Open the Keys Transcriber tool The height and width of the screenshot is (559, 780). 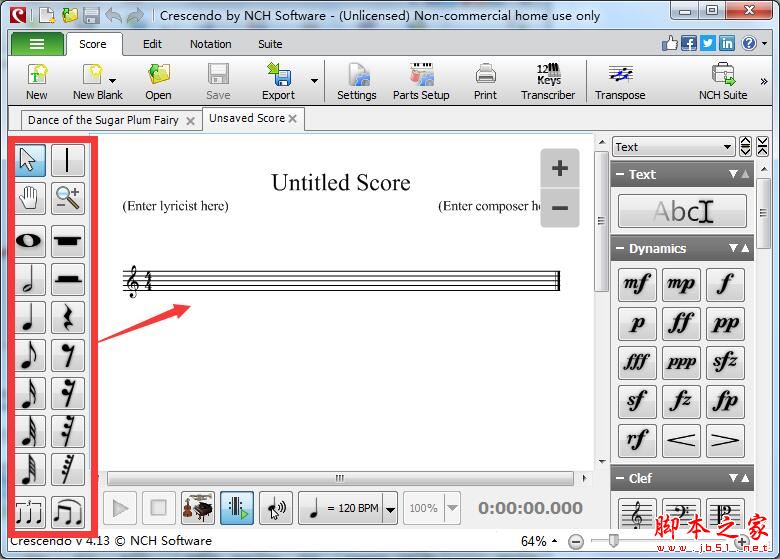pyautogui.click(x=548, y=82)
